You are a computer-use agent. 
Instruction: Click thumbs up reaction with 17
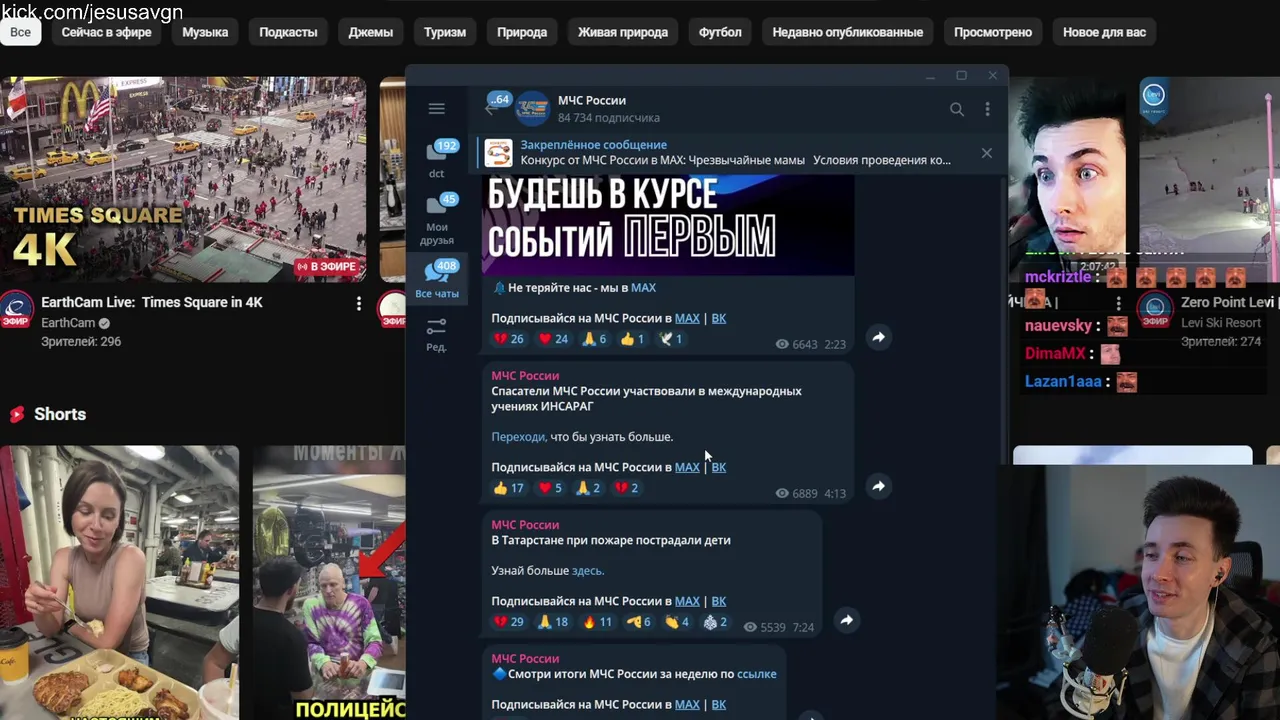point(509,488)
